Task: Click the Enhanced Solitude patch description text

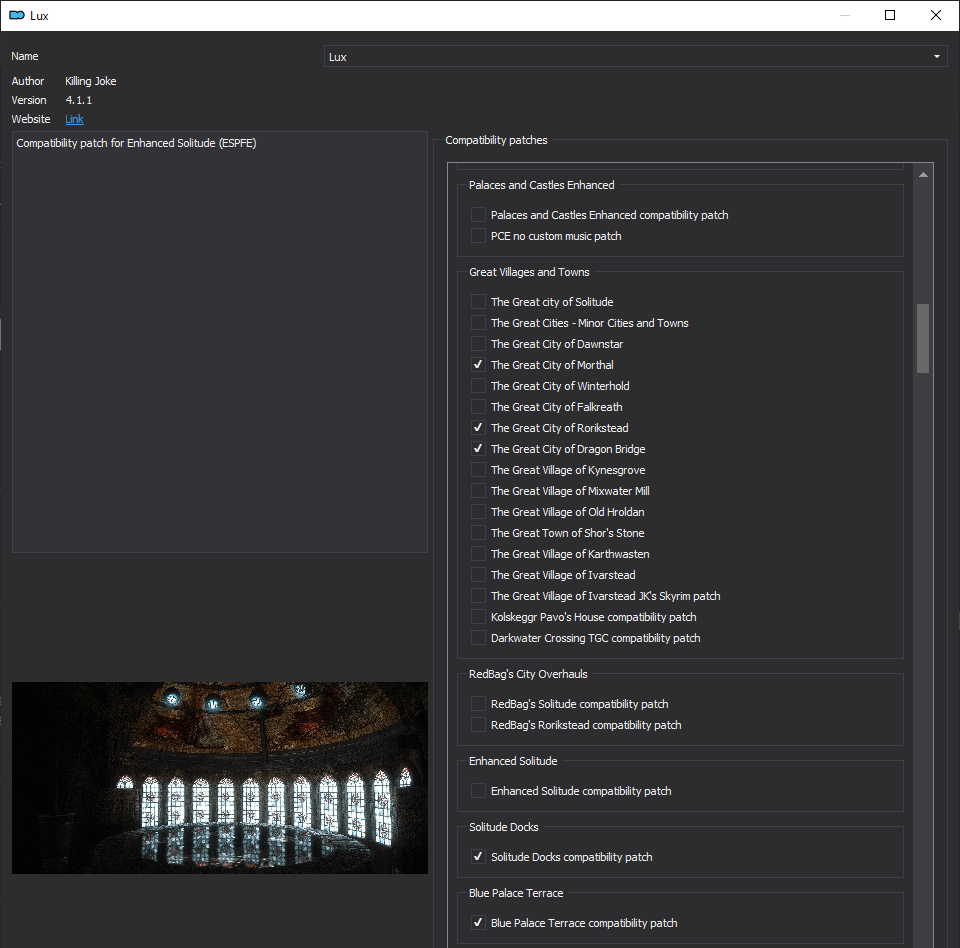Action: pyautogui.click(x=136, y=143)
